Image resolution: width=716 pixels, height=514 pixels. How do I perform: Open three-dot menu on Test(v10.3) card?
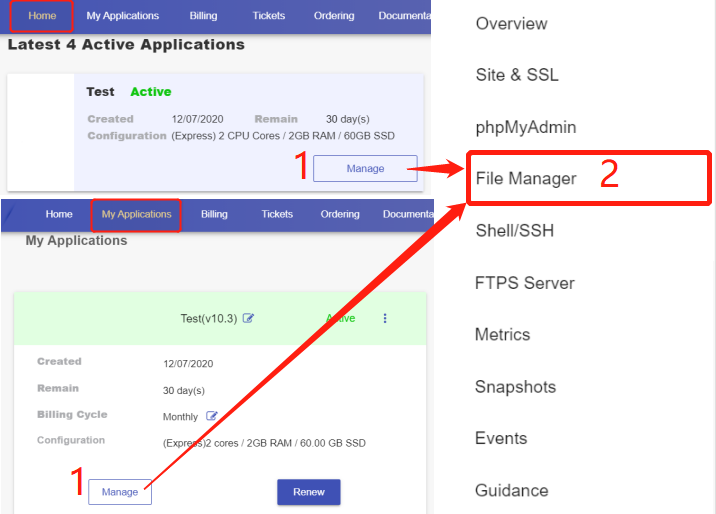(x=385, y=318)
